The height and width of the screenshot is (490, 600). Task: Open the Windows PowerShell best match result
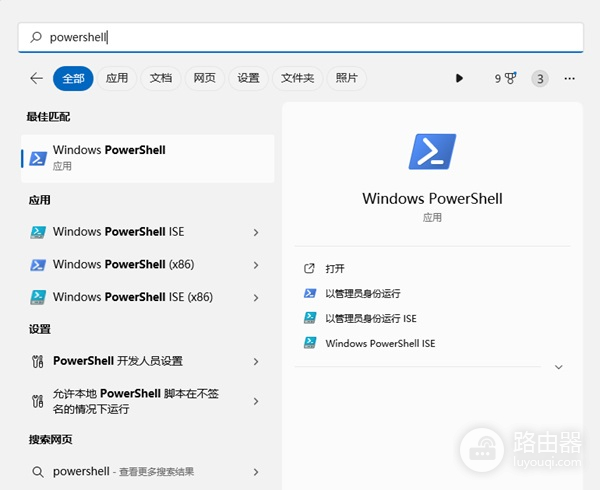pos(148,158)
